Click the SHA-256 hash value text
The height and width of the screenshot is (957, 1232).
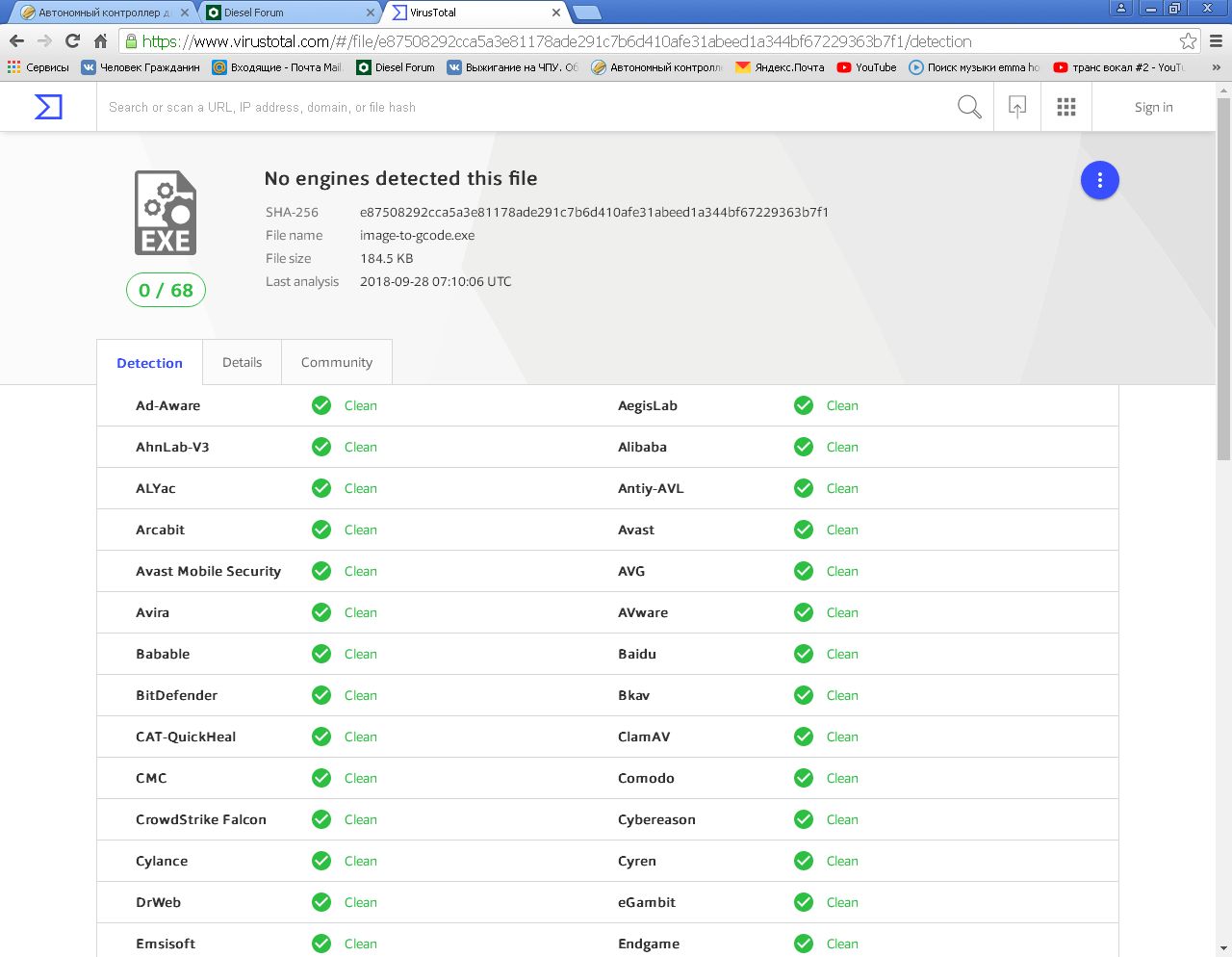coord(594,212)
